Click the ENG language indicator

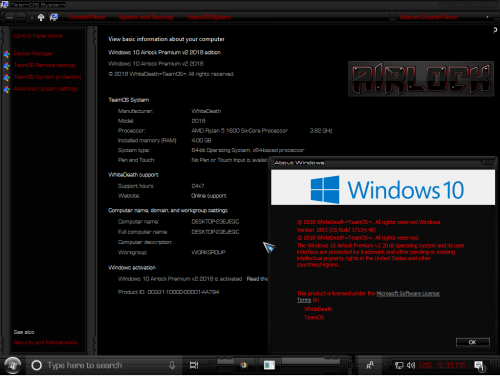click(x=425, y=366)
